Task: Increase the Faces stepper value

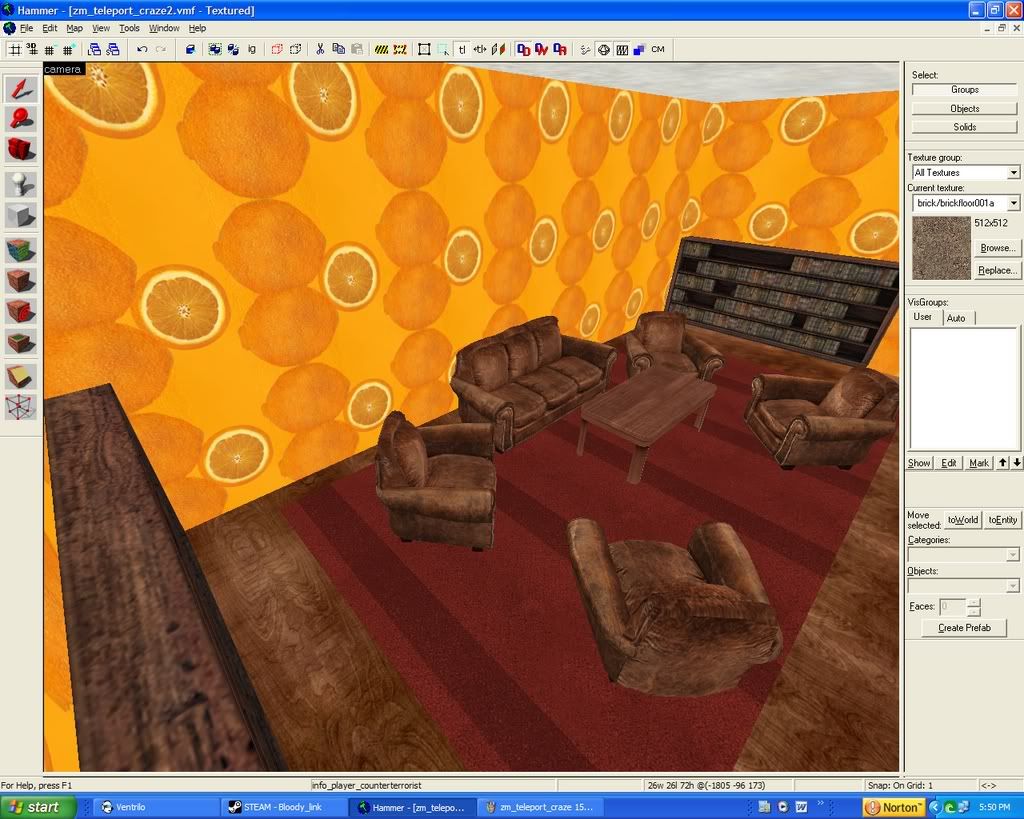Action: (x=974, y=602)
